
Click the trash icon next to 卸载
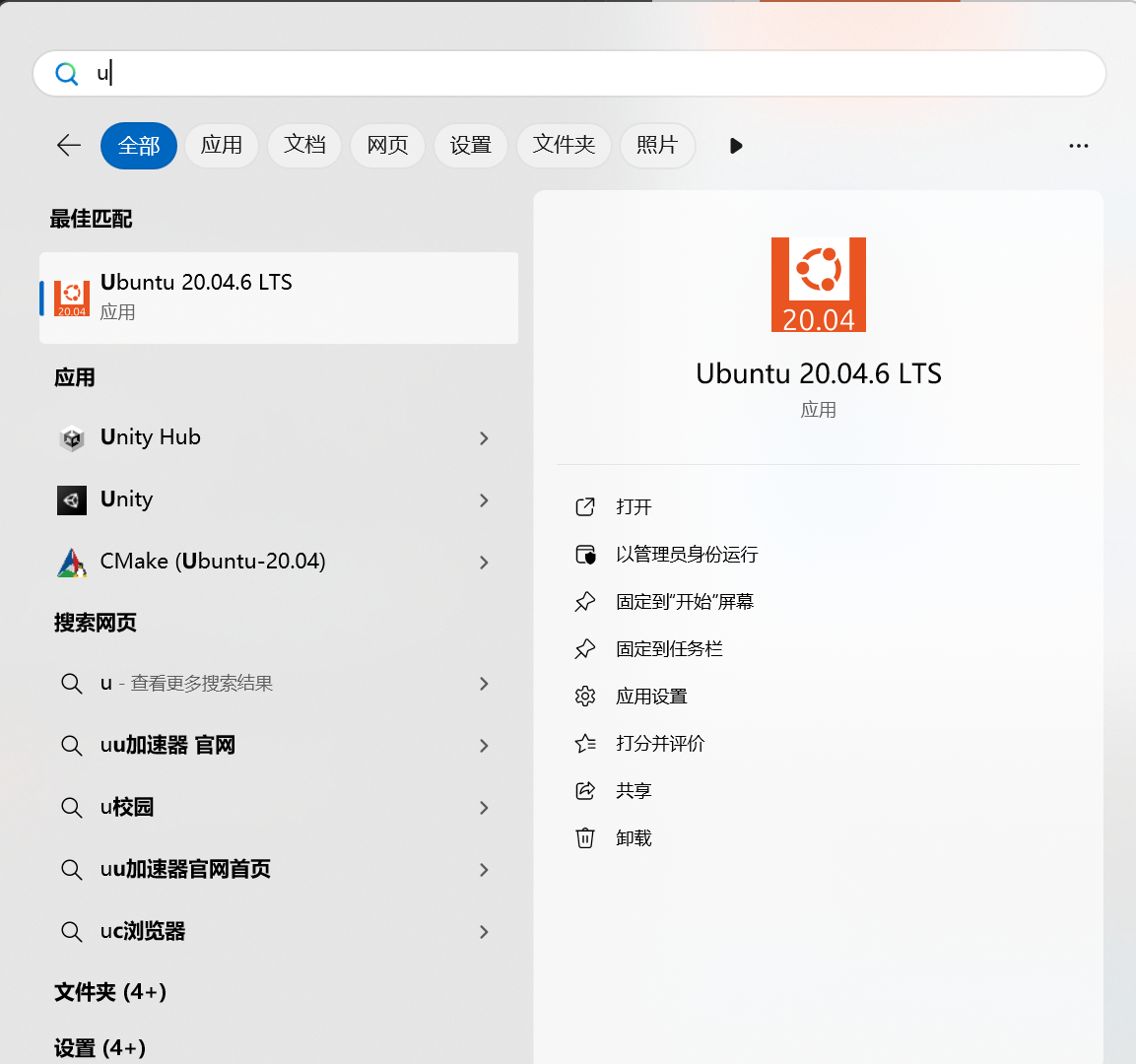[585, 837]
